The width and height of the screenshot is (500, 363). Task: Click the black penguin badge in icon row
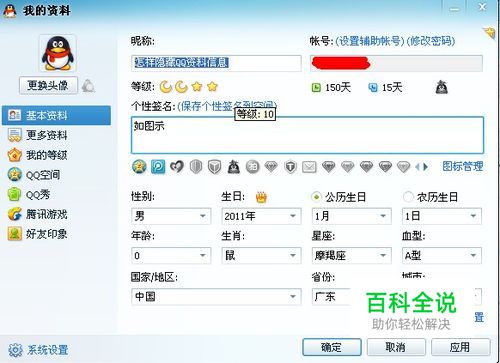pos(233,166)
